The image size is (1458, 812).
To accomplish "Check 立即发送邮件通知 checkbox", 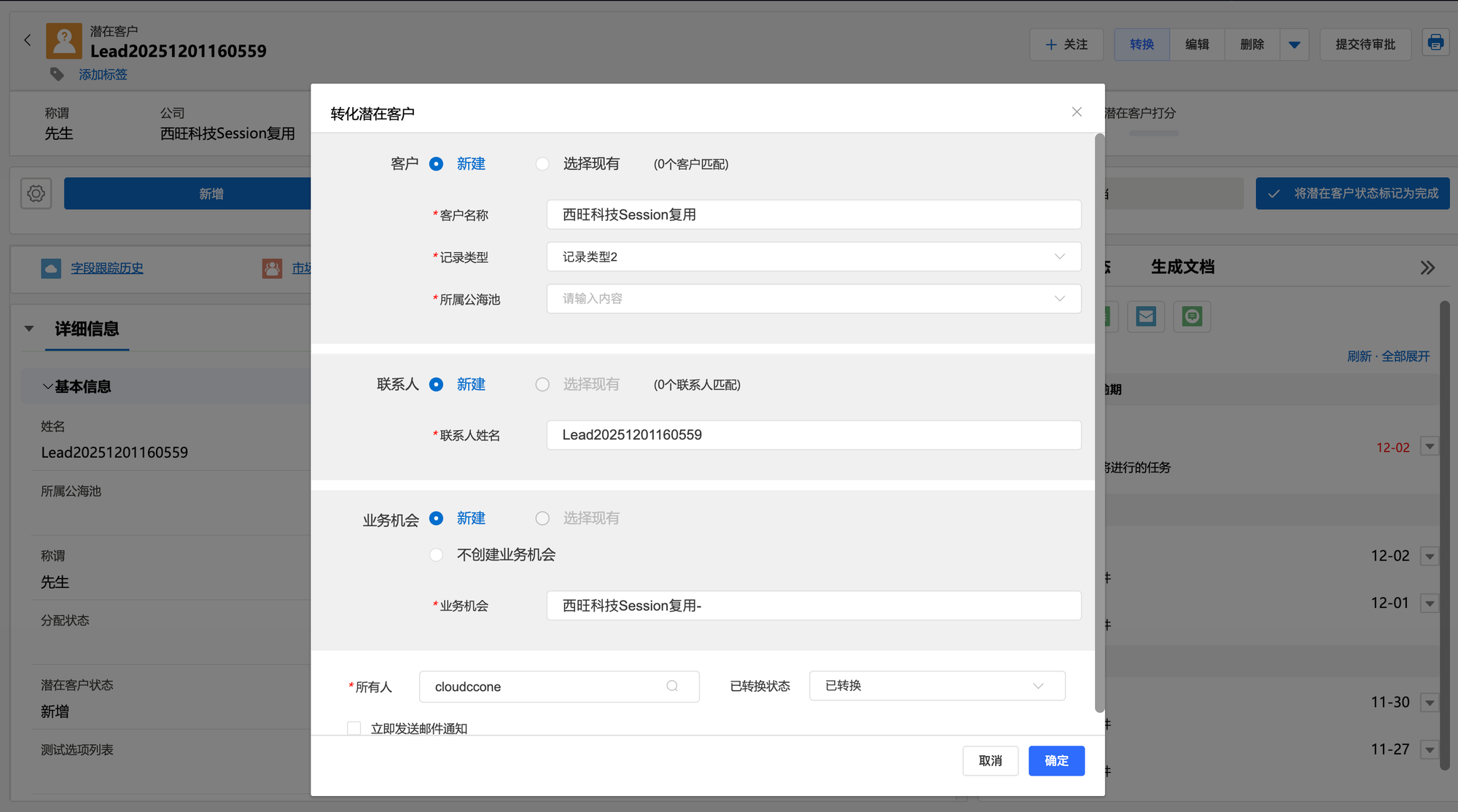I will coord(354,728).
